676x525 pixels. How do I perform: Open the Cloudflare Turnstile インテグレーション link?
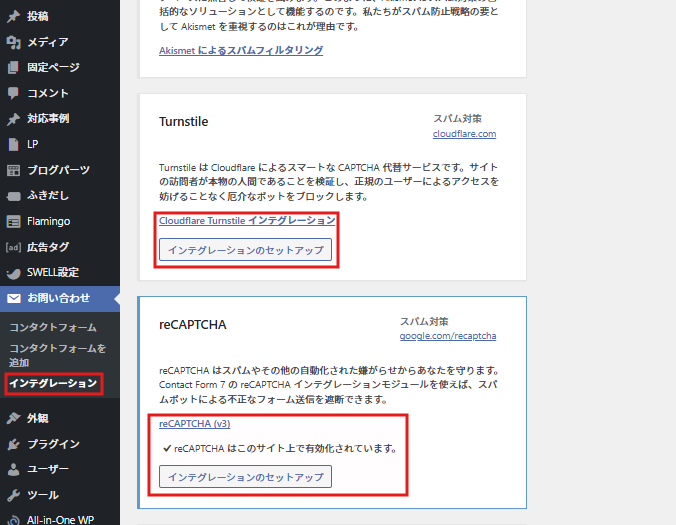[247, 220]
